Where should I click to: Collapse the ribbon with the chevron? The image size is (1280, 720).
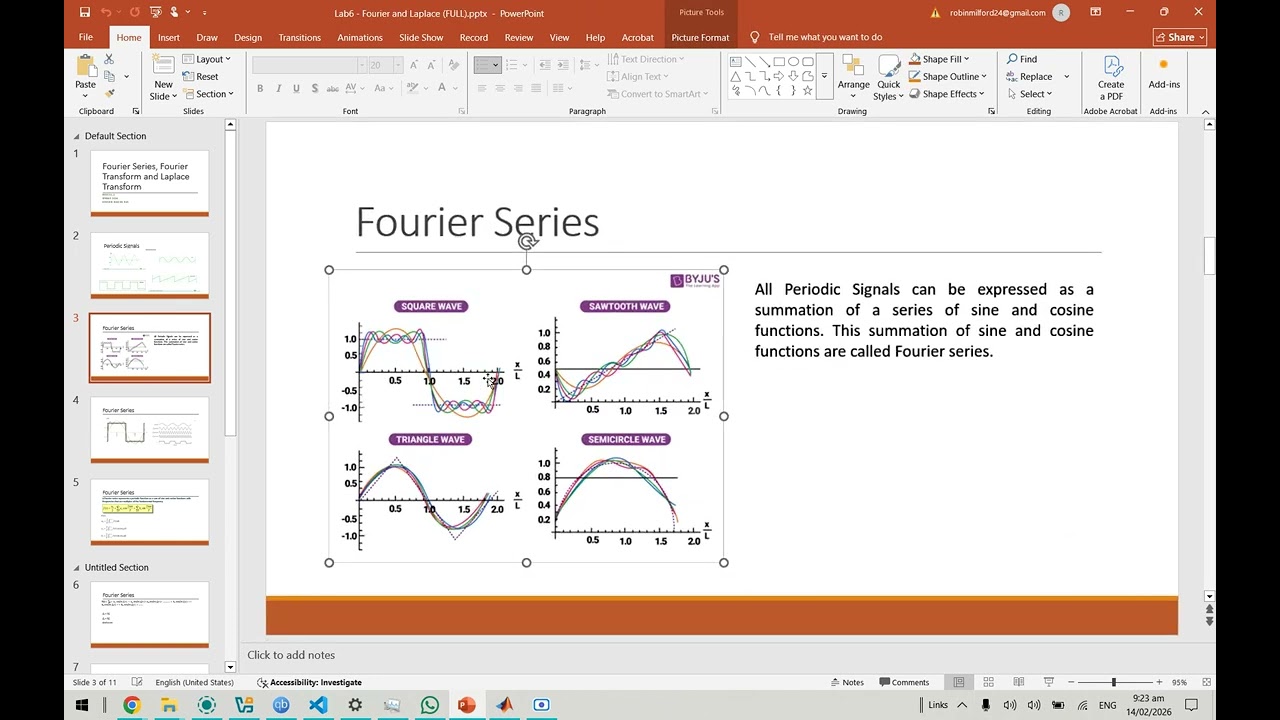tap(1206, 111)
